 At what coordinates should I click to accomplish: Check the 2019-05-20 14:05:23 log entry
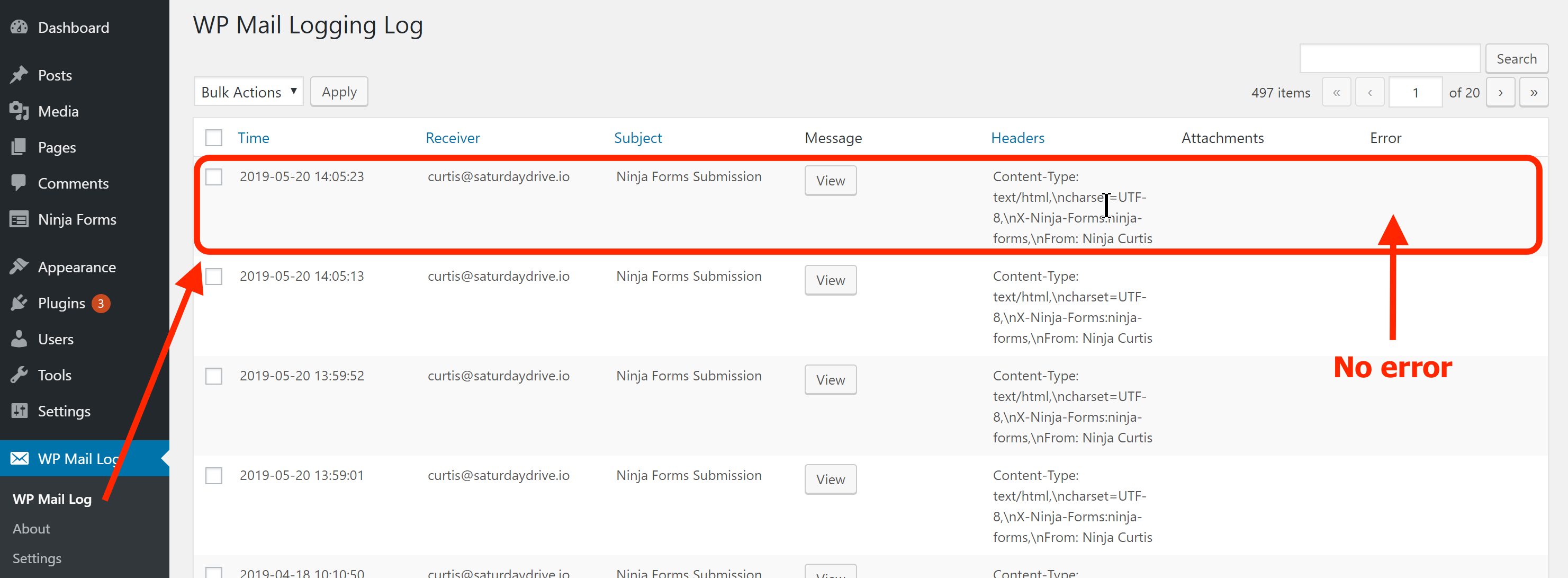[x=214, y=176]
